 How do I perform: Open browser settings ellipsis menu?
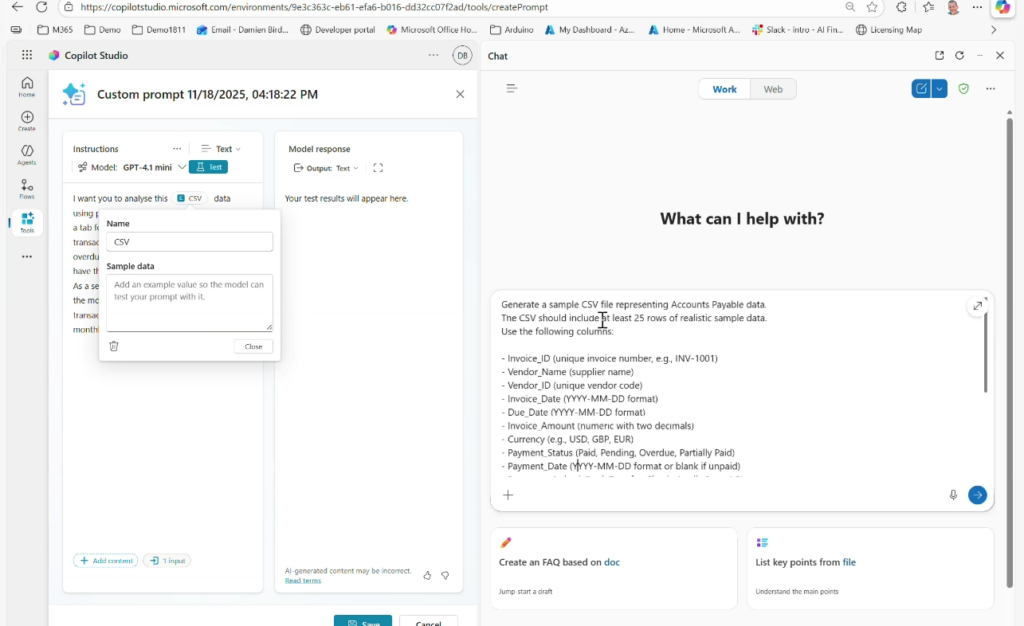click(x=977, y=7)
